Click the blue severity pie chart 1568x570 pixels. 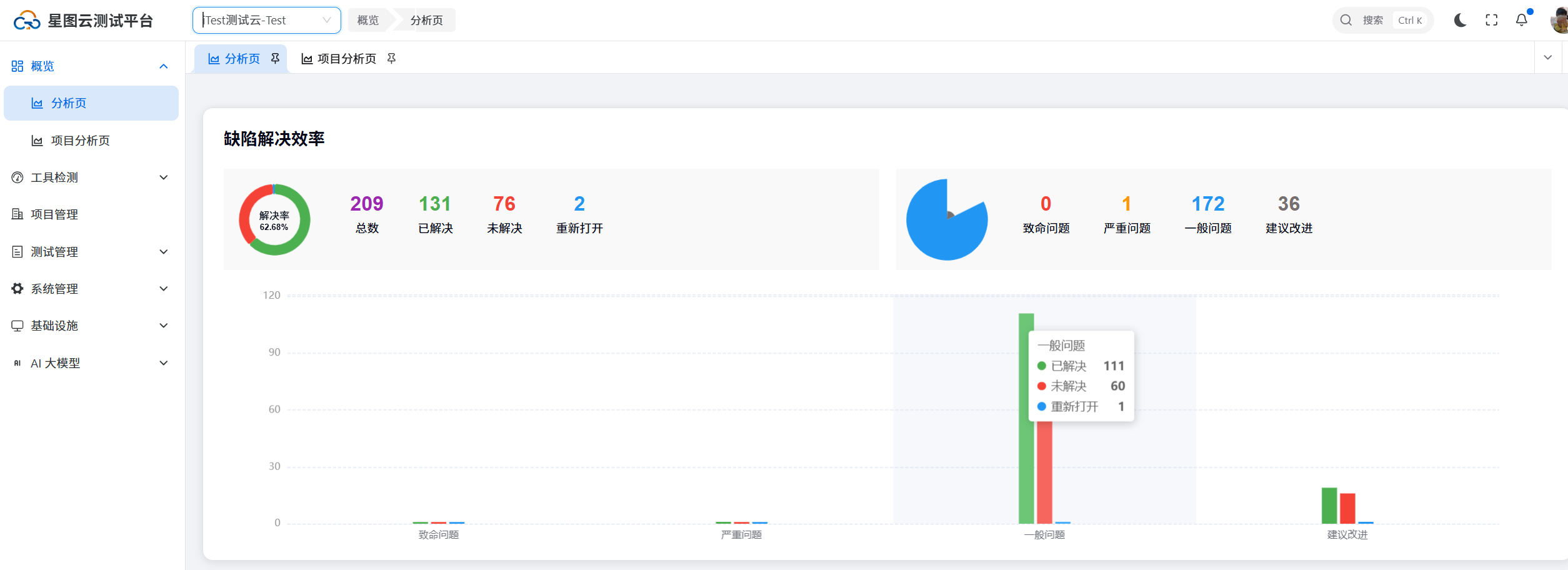coord(946,220)
